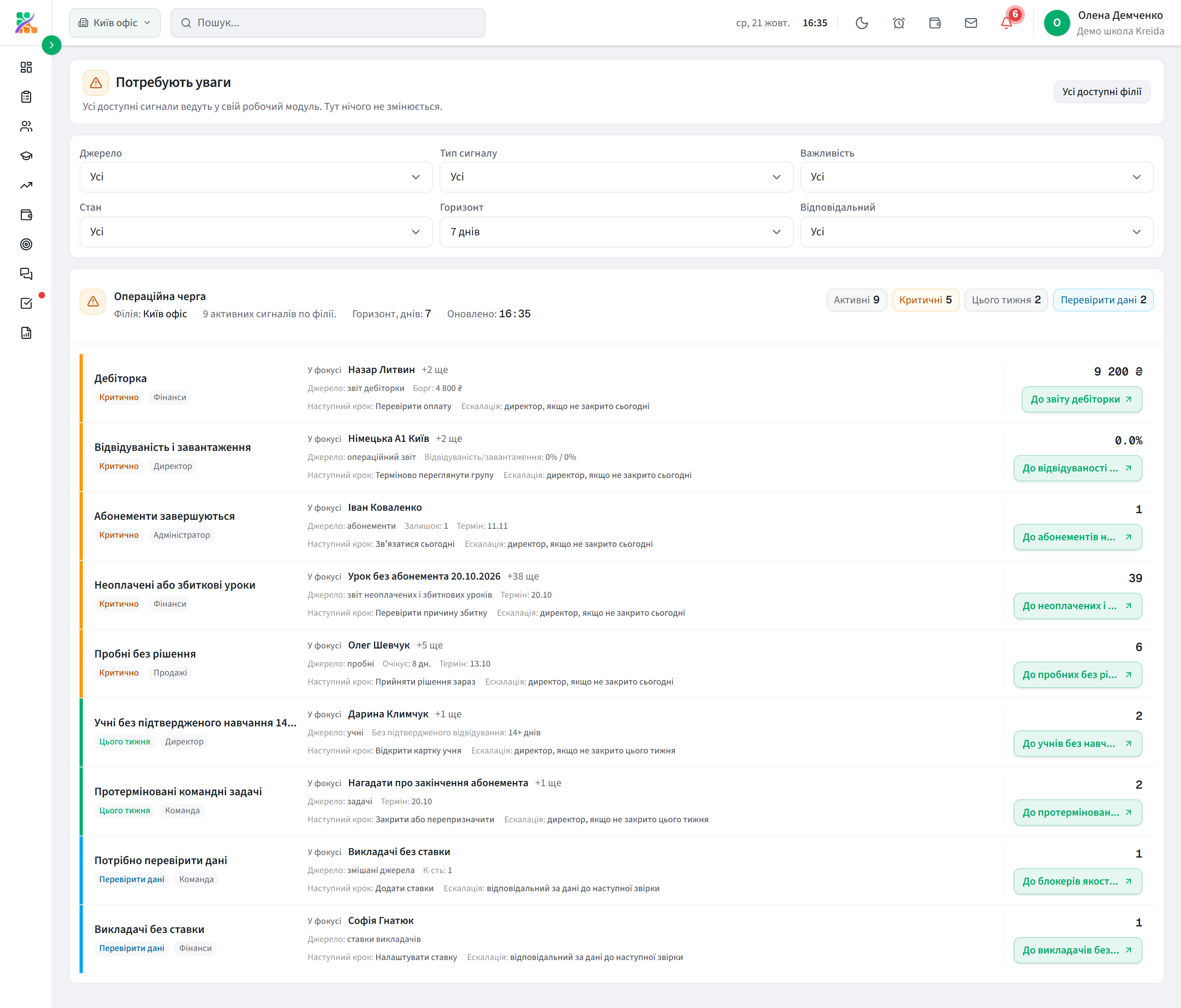Open the graduation cap icon in sidebar
This screenshot has width=1181, height=1008.
click(x=26, y=155)
